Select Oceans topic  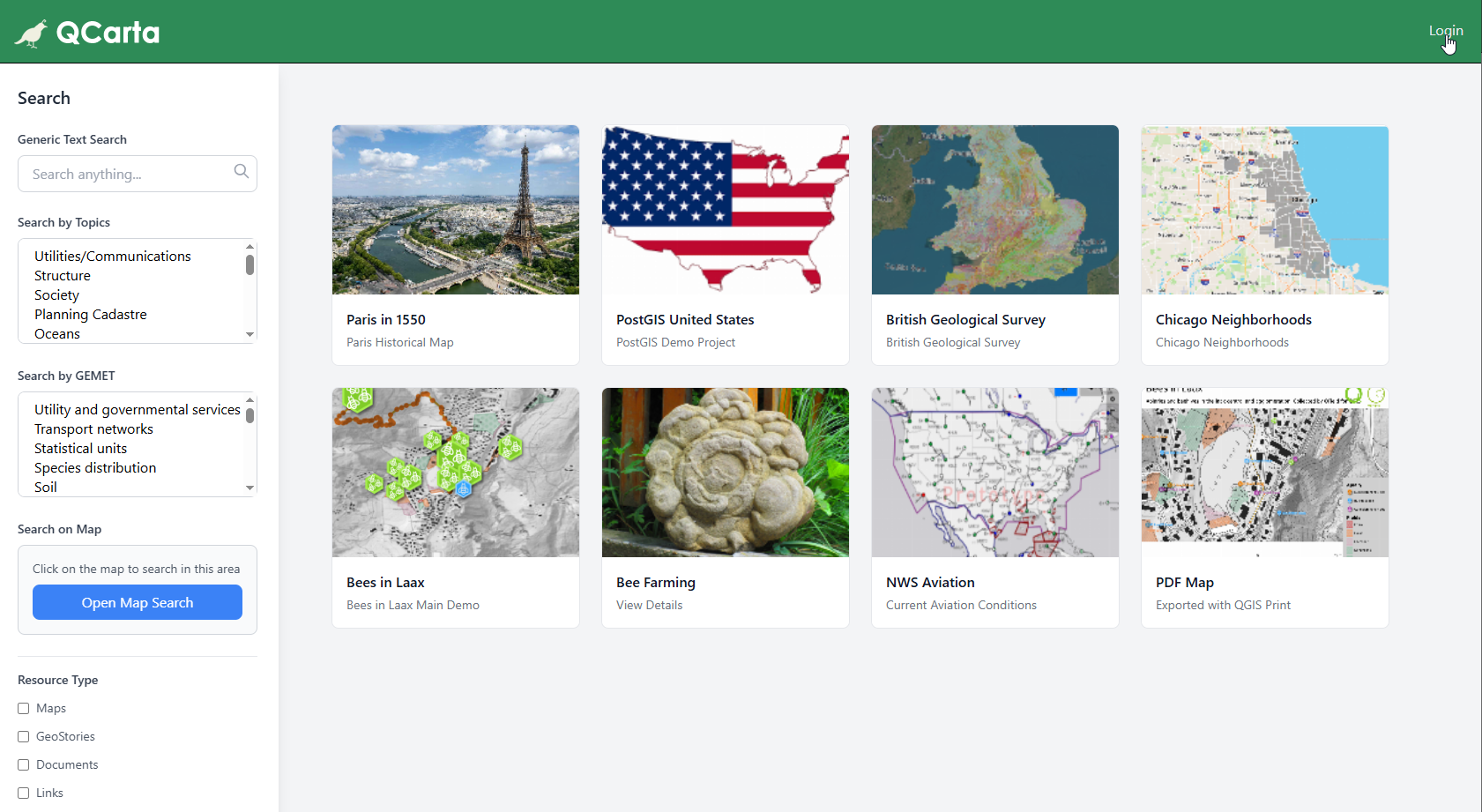click(57, 333)
